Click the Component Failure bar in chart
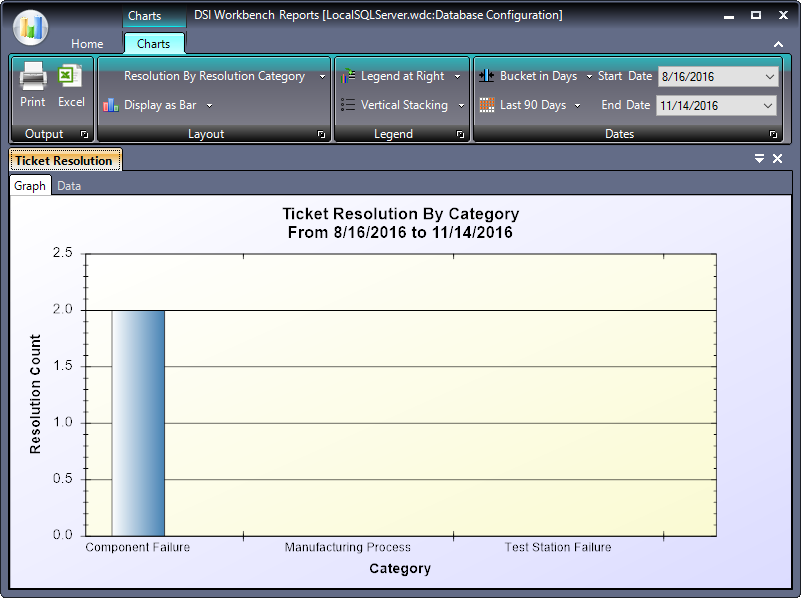The height and width of the screenshot is (598, 801). coord(138,423)
